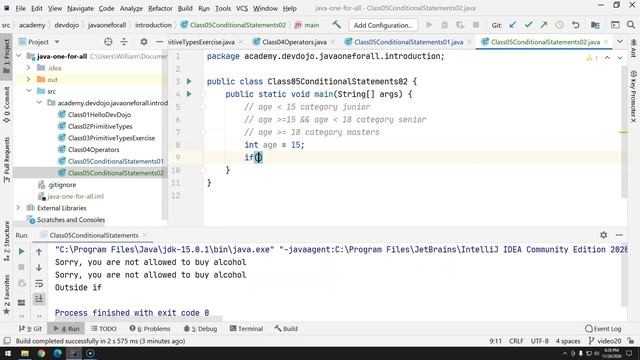Screen dimensions: 640x360
Task: Click the previous highlighted error up arrow
Action: (x=607, y=58)
